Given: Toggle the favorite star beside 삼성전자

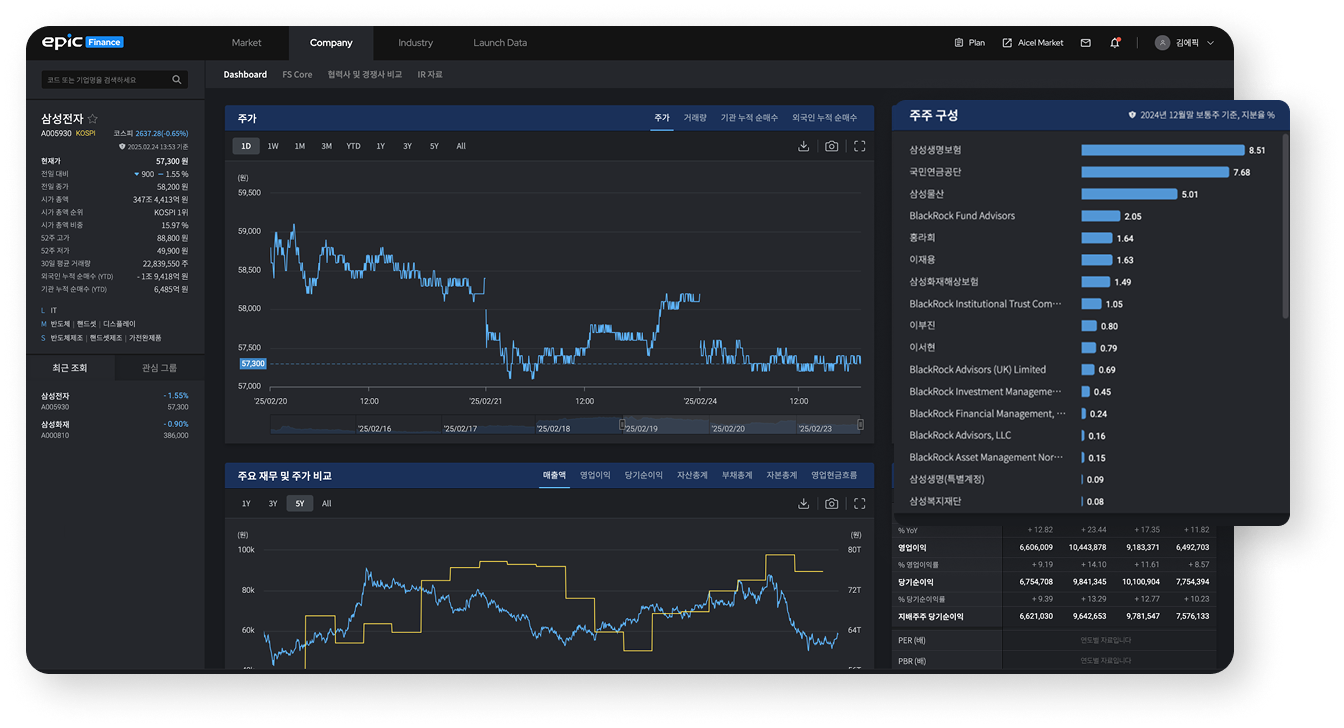Looking at the screenshot, I should 93,119.
